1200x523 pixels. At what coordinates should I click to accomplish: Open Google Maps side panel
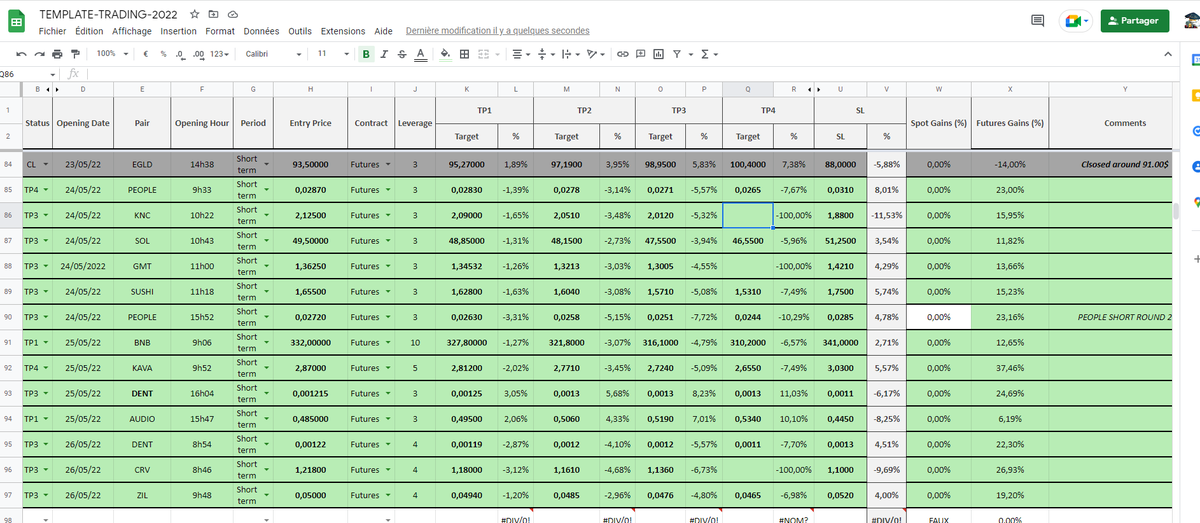[1196, 201]
